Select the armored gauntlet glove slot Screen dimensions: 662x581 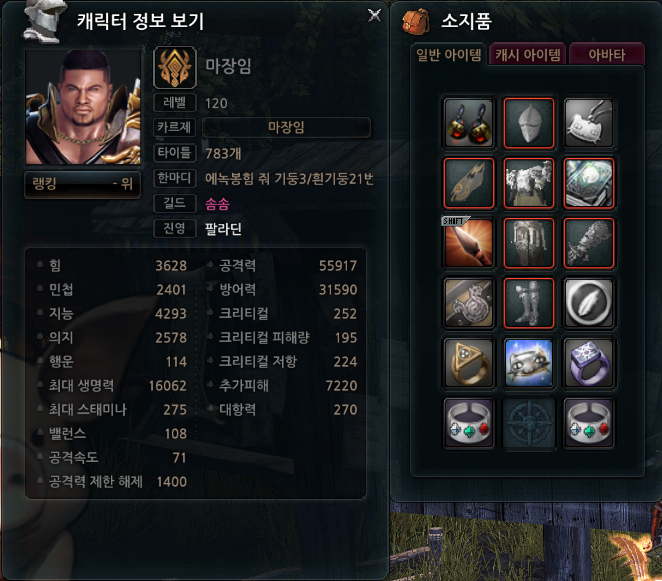[x=589, y=243]
